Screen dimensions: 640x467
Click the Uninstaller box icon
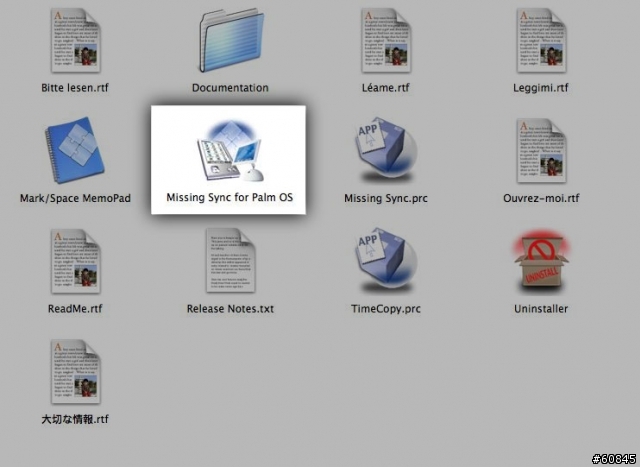click(541, 261)
